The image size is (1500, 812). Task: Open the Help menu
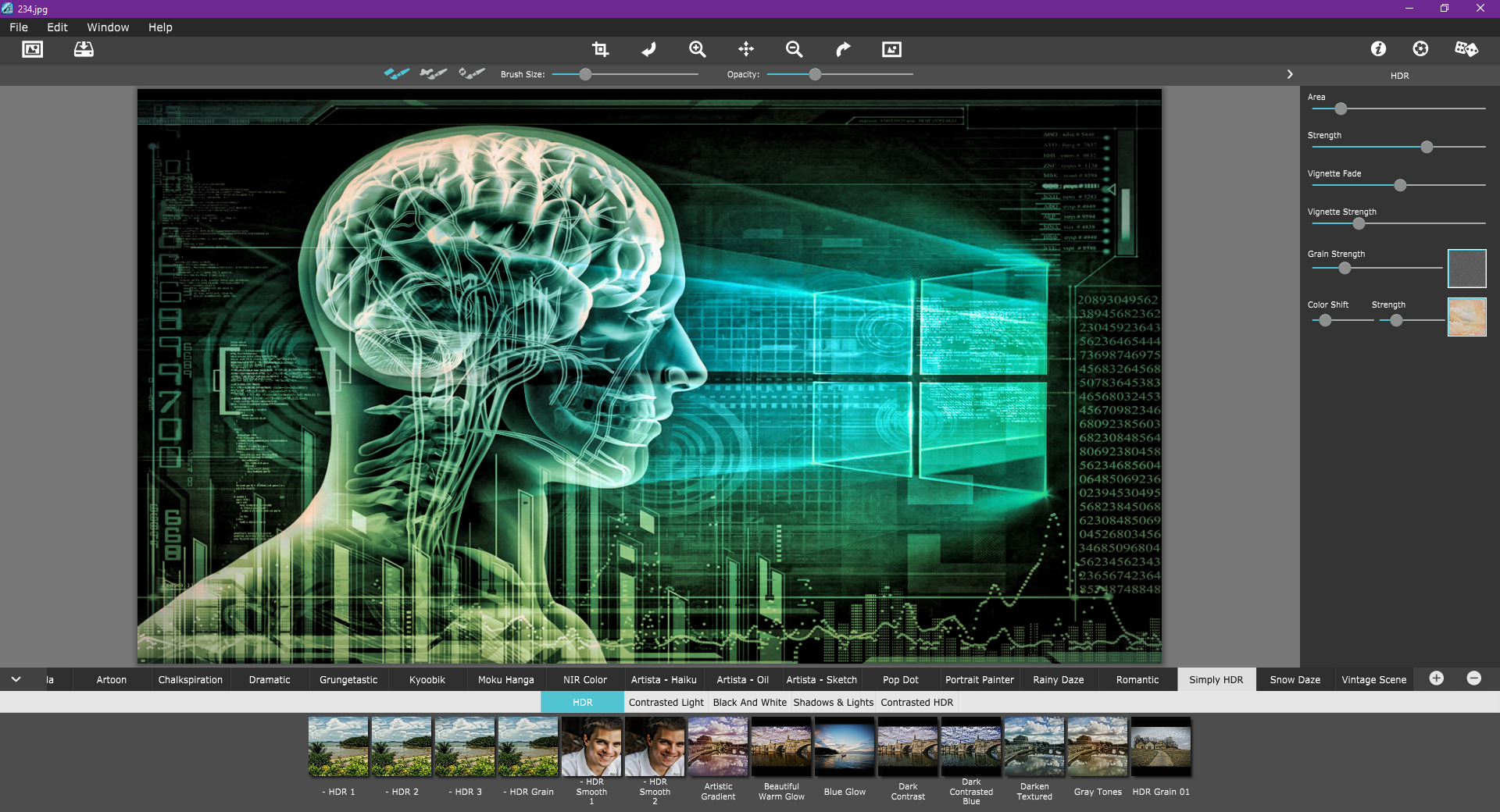click(x=160, y=27)
